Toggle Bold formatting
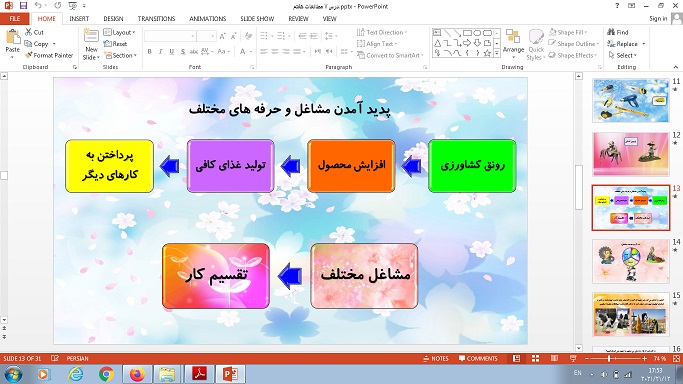Viewport: 683px width, 384px height. click(x=149, y=51)
